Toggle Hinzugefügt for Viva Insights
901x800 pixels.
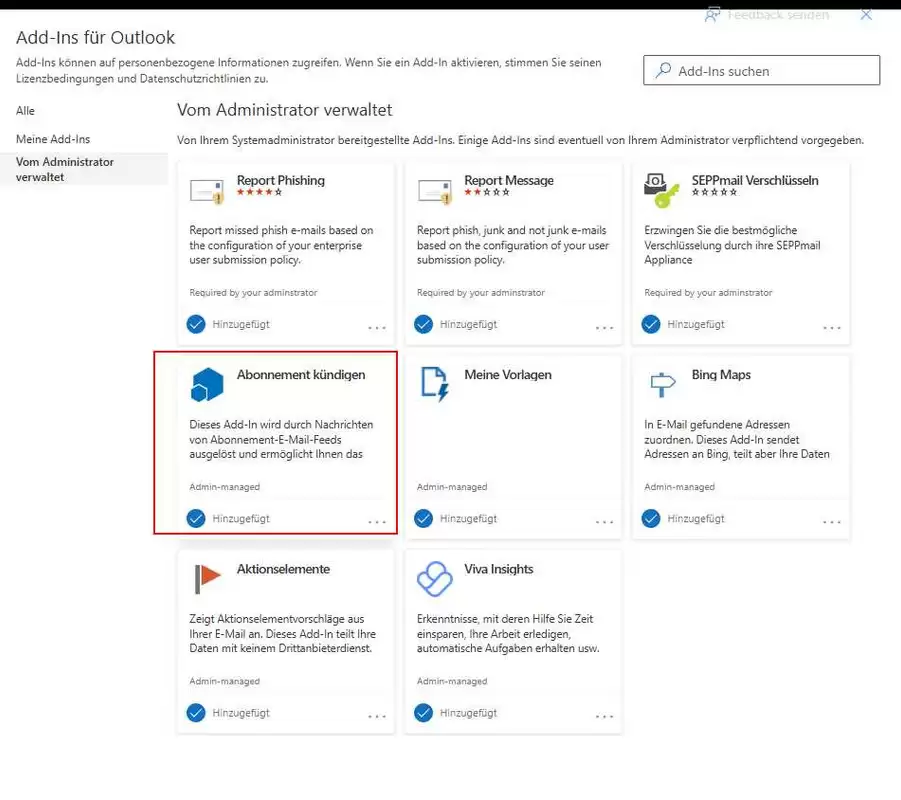423,713
